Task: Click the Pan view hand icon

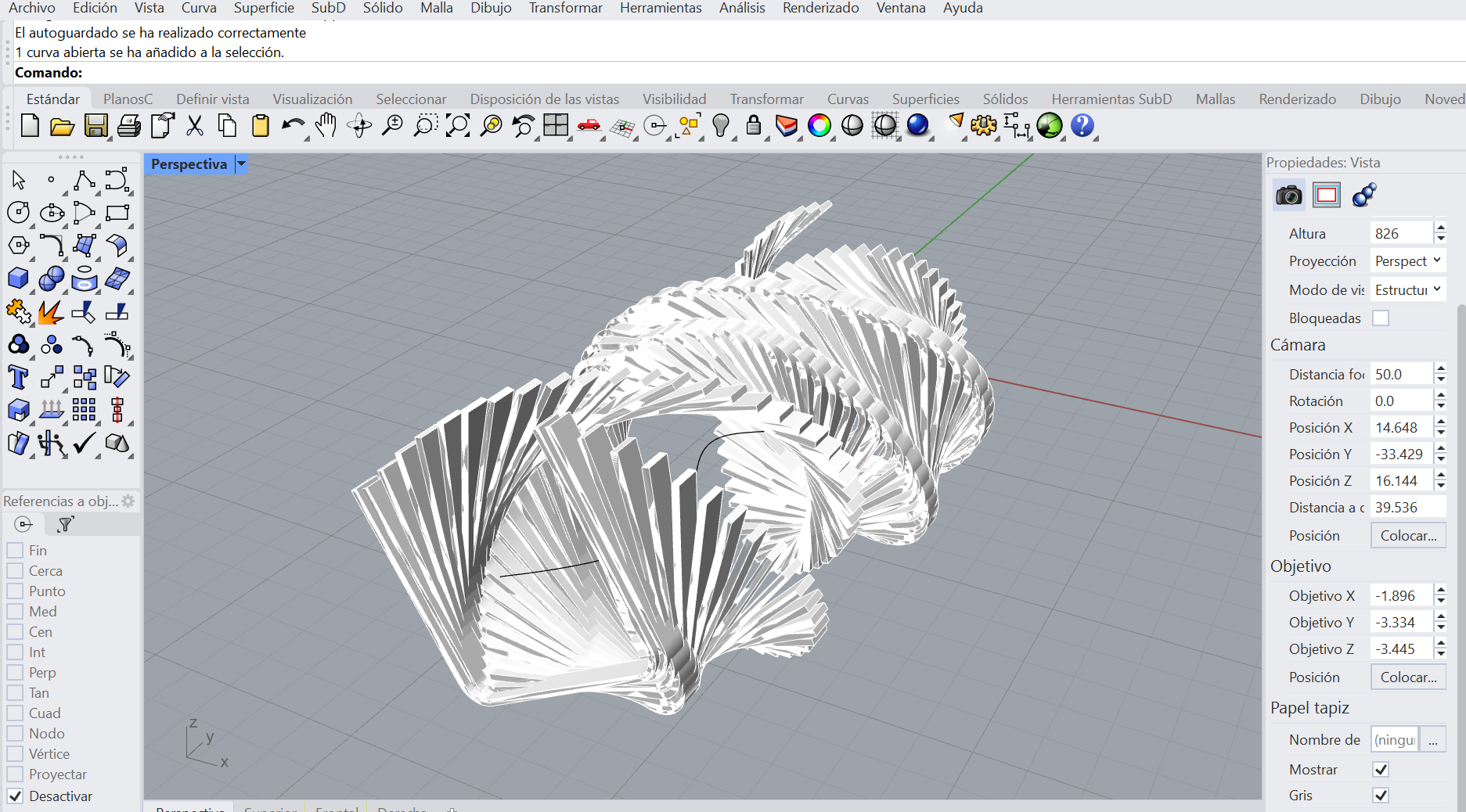Action: click(x=326, y=125)
